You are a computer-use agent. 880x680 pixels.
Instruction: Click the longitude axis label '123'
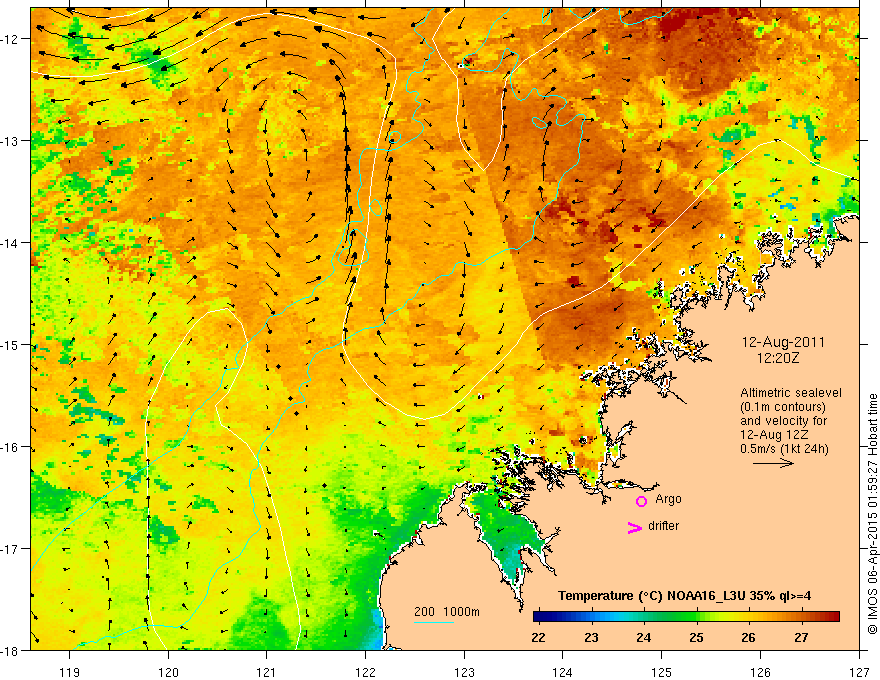(464, 672)
